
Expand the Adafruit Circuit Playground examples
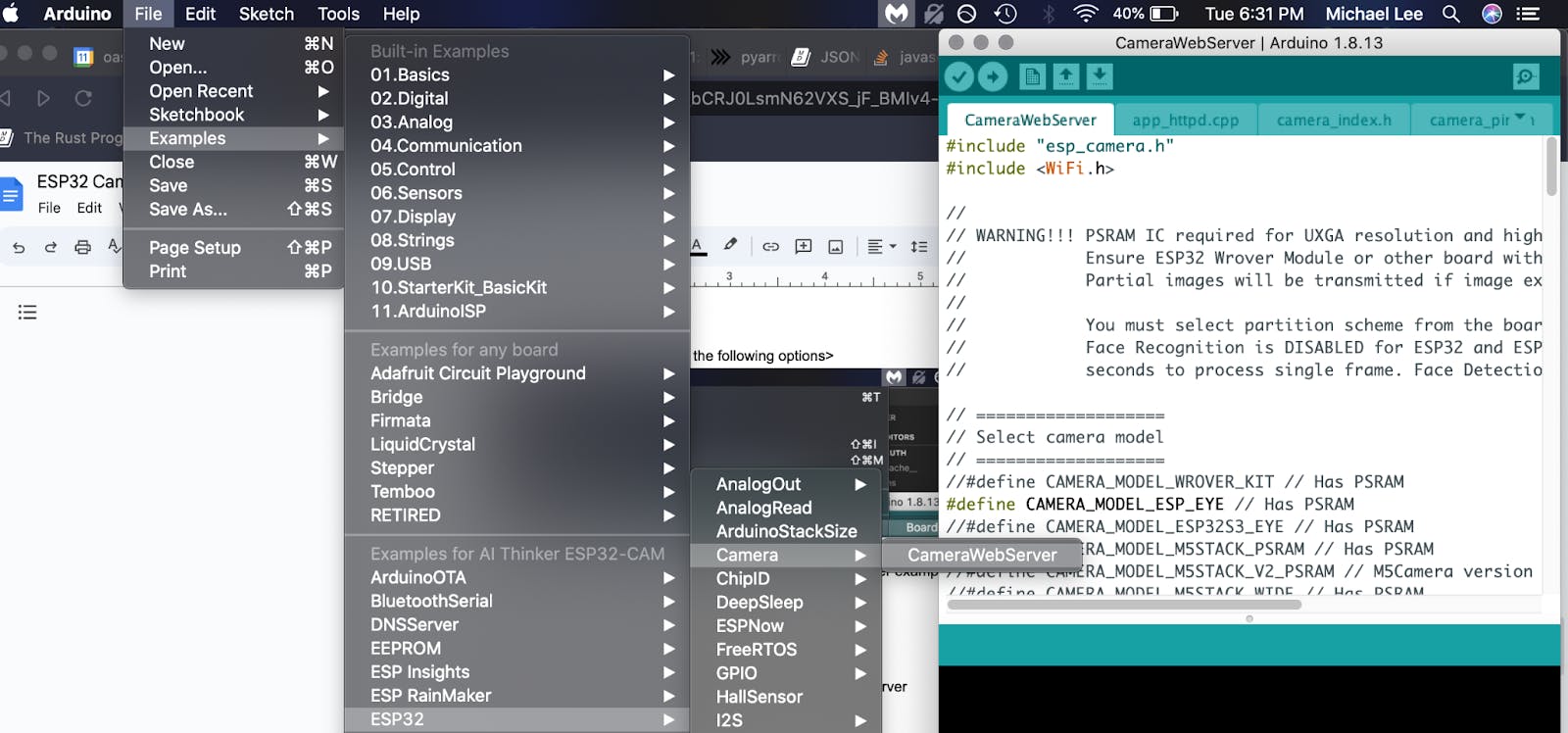(517, 373)
